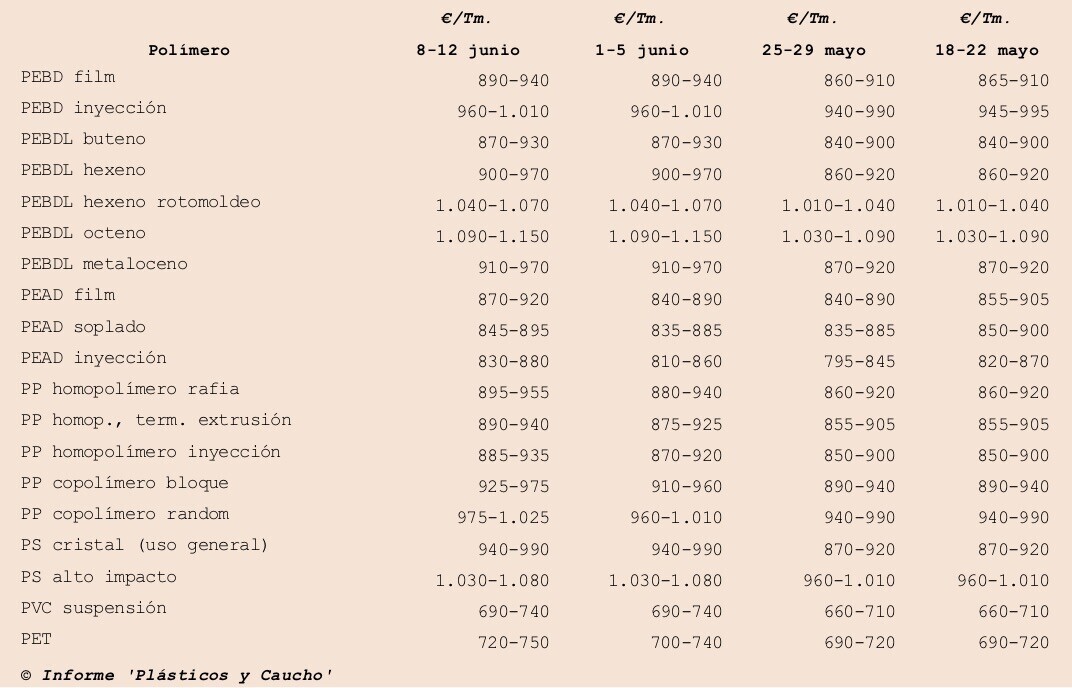1072x688 pixels.
Task: Select PEAD soplado row label
Action: click(x=83, y=327)
